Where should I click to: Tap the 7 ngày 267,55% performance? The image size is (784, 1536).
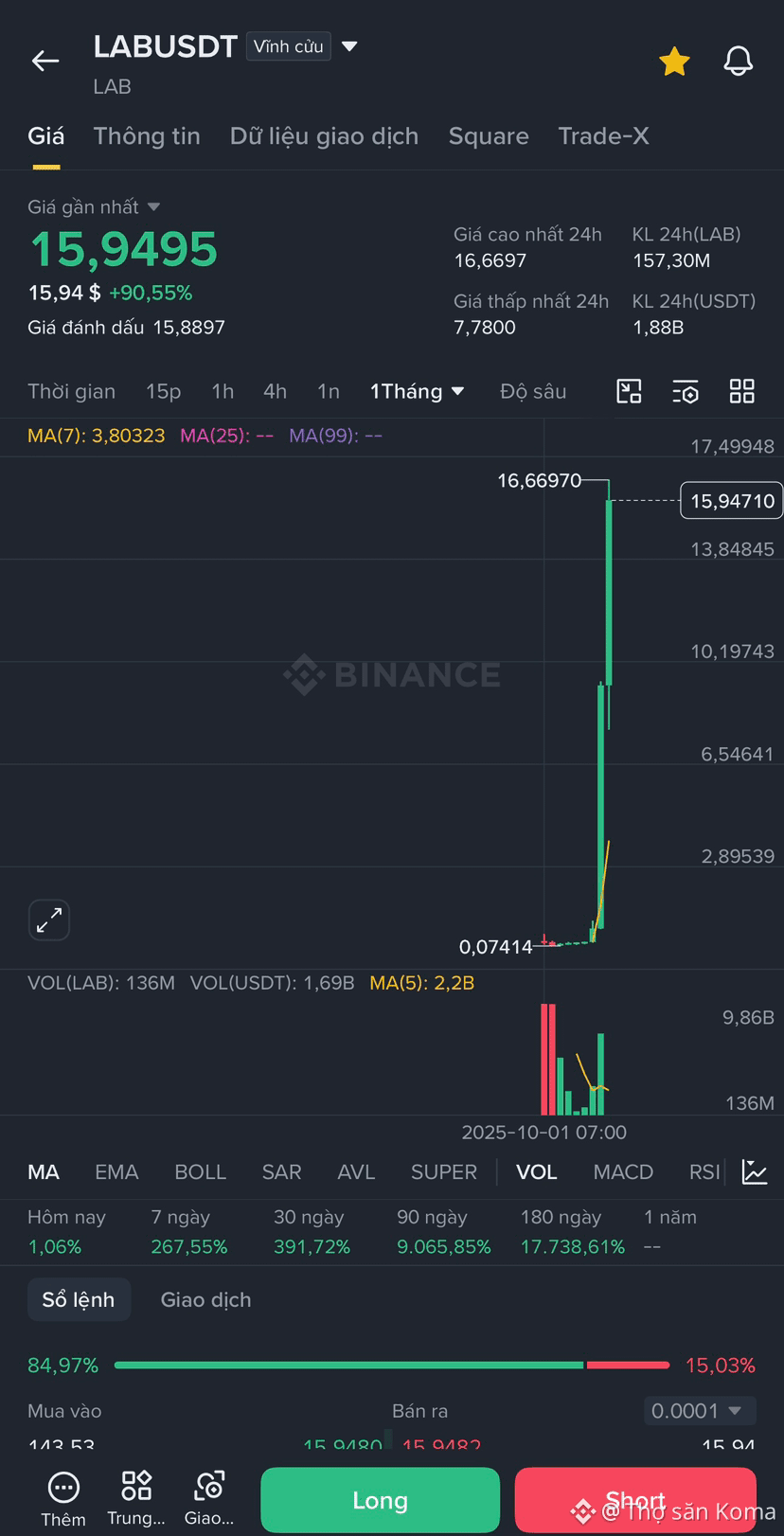point(189,1231)
